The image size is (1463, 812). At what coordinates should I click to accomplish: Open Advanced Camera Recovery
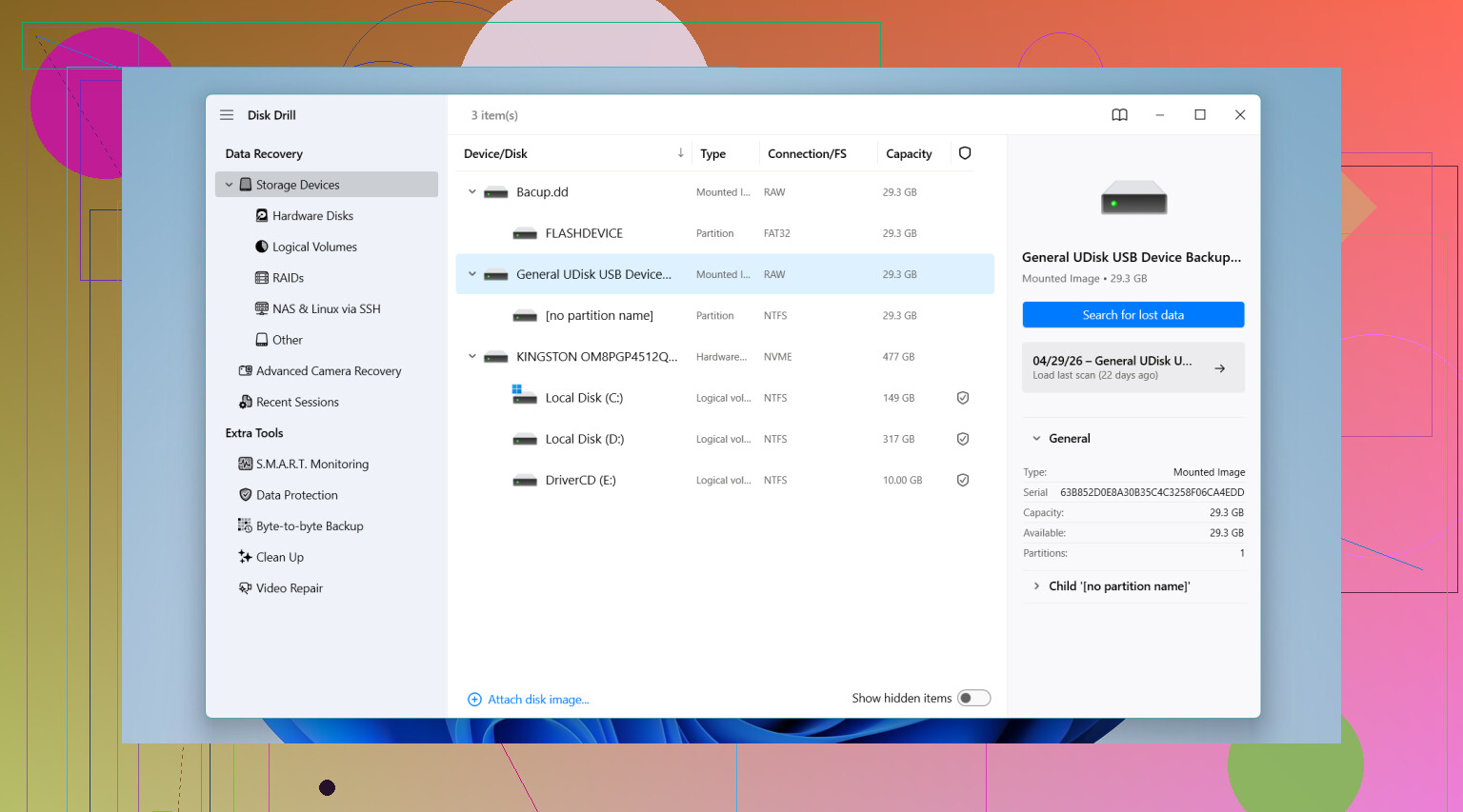click(329, 371)
